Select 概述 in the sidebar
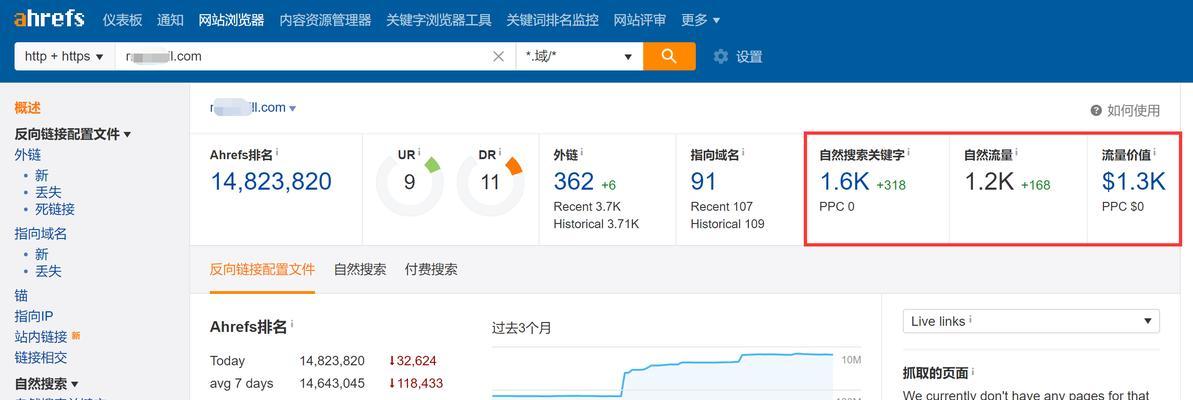This screenshot has width=1193, height=400. click(27, 109)
